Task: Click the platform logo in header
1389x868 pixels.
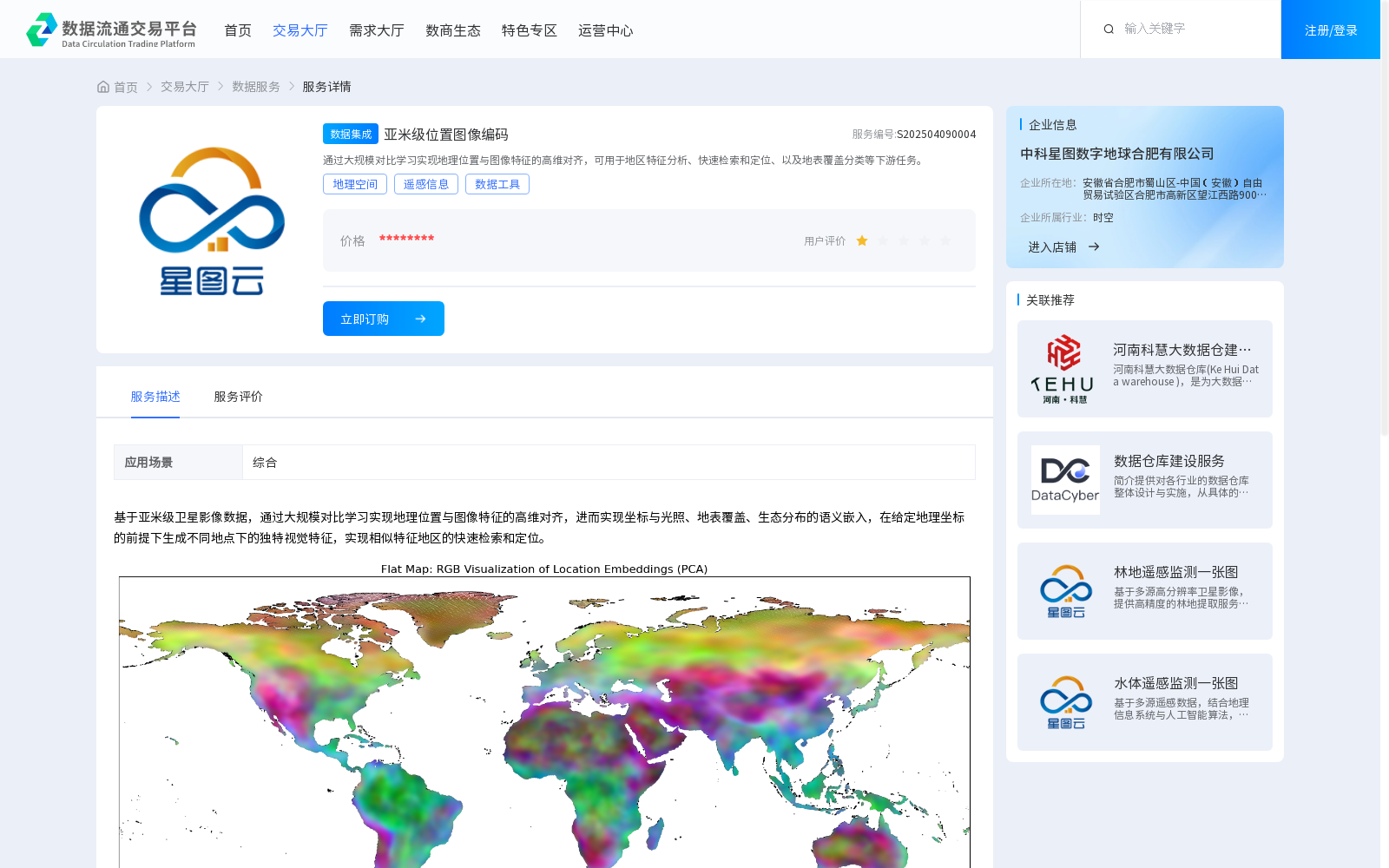Action: click(x=111, y=30)
